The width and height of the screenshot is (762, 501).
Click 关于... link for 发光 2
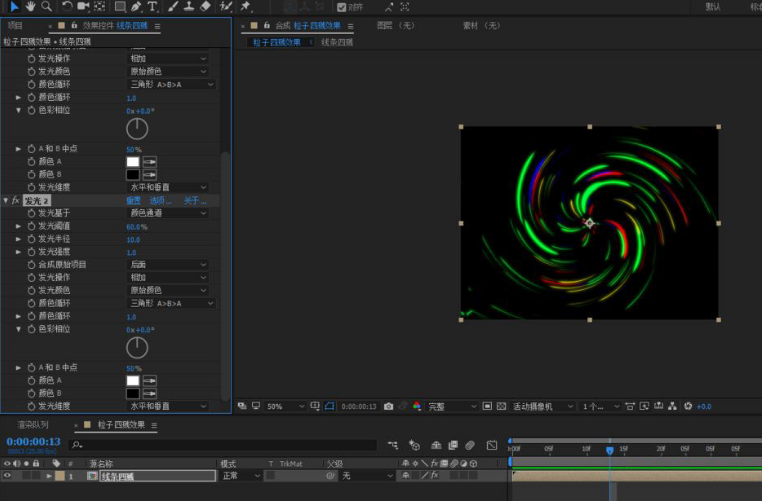tap(195, 200)
